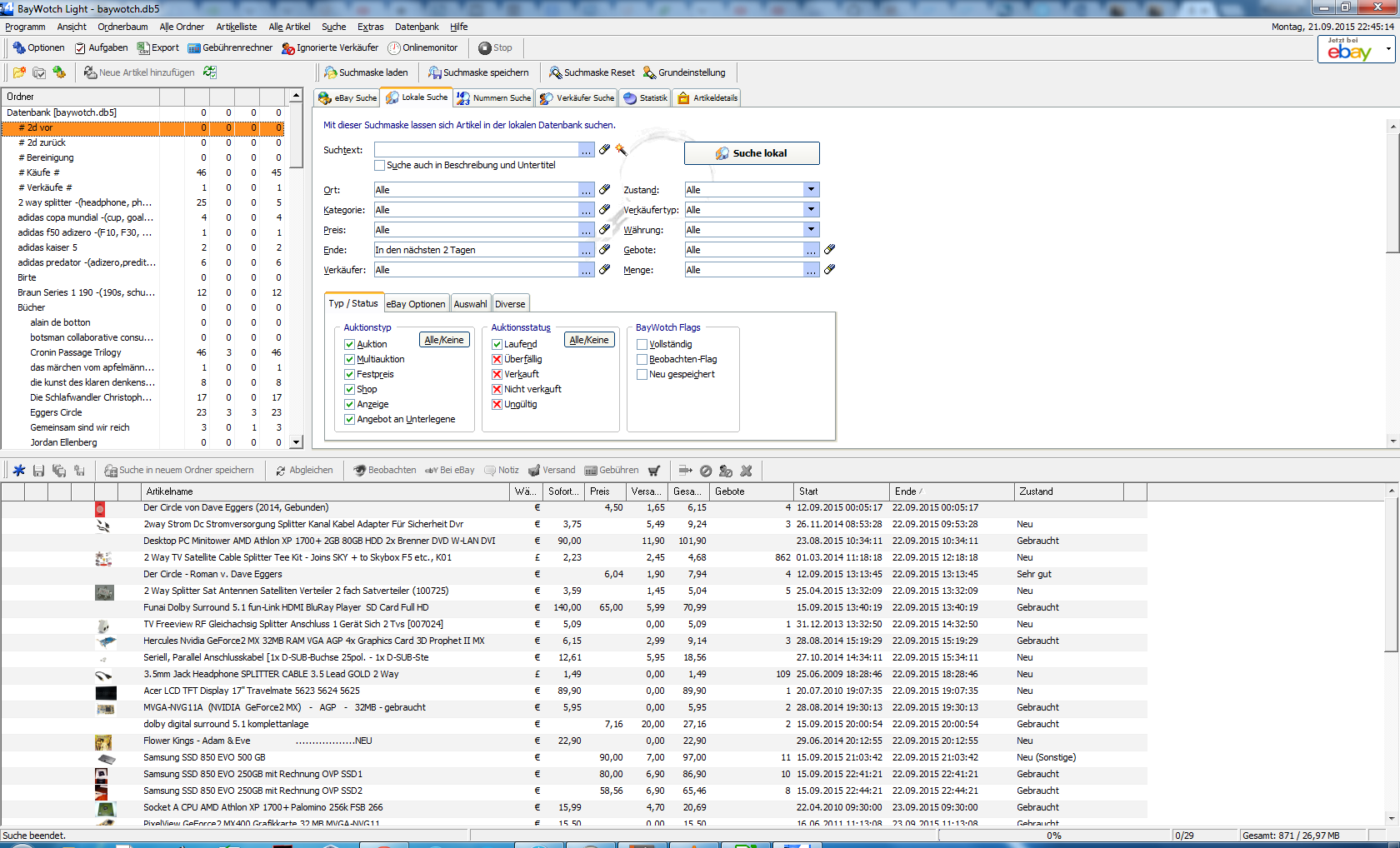Image resolution: width=1400 pixels, height=848 pixels.
Task: Switch to the Nummern Suche tab
Action: pos(494,98)
